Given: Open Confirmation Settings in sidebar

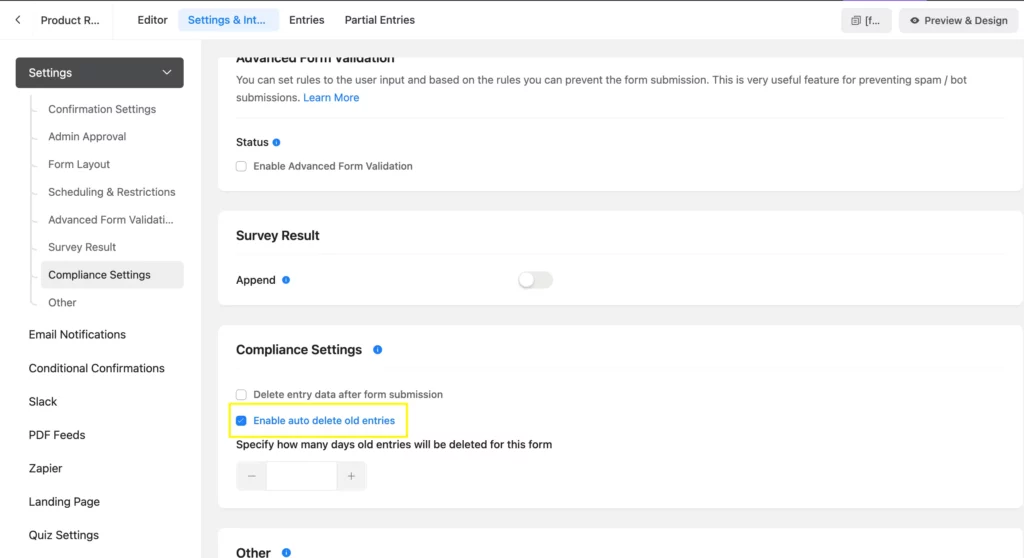Looking at the screenshot, I should (x=102, y=109).
